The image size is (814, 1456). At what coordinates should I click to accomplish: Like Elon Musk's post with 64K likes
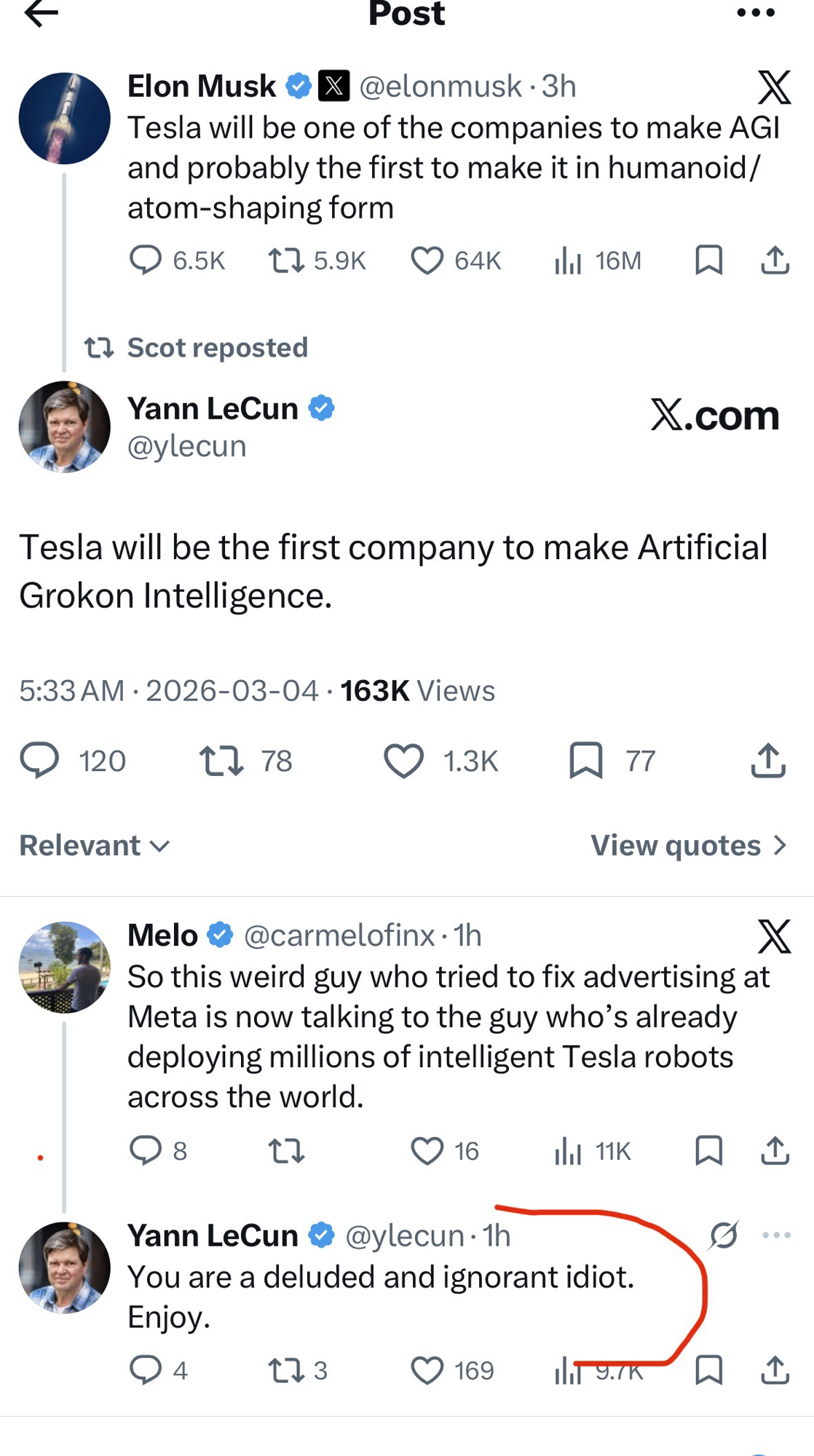click(x=427, y=260)
